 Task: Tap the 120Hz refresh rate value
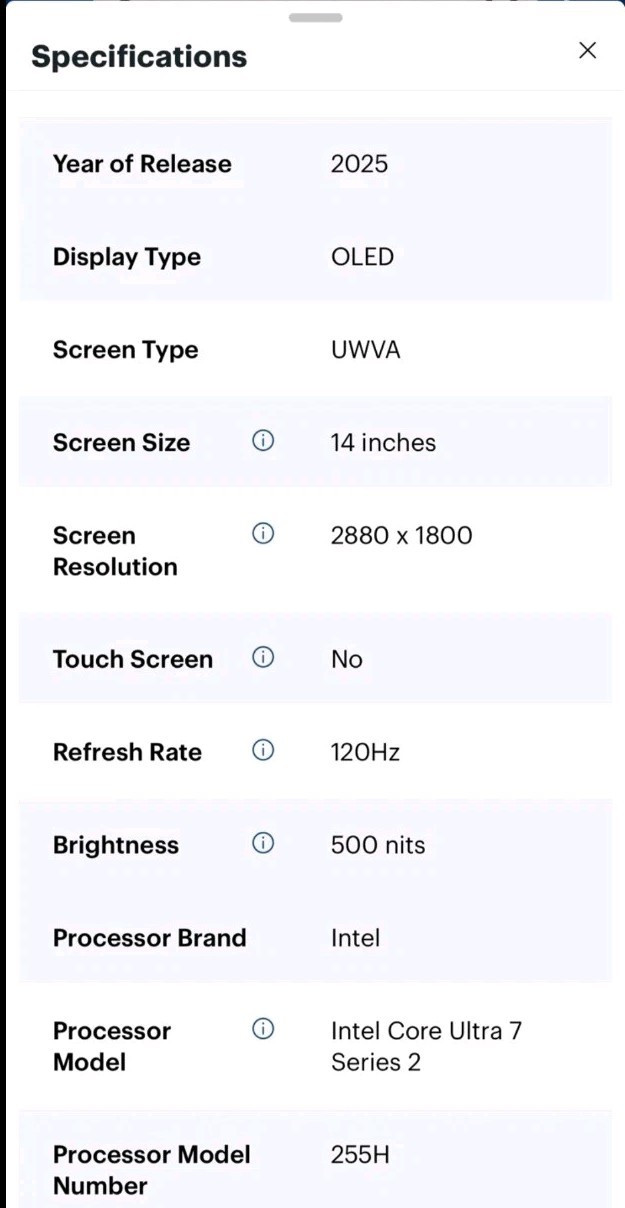pos(365,753)
